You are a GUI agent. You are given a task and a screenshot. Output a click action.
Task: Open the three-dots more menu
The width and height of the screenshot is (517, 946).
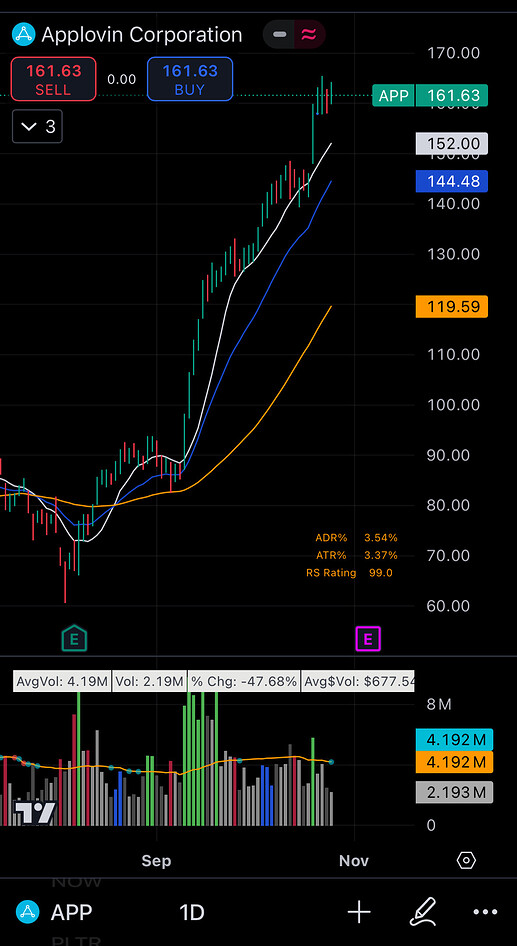pyautogui.click(x=486, y=912)
